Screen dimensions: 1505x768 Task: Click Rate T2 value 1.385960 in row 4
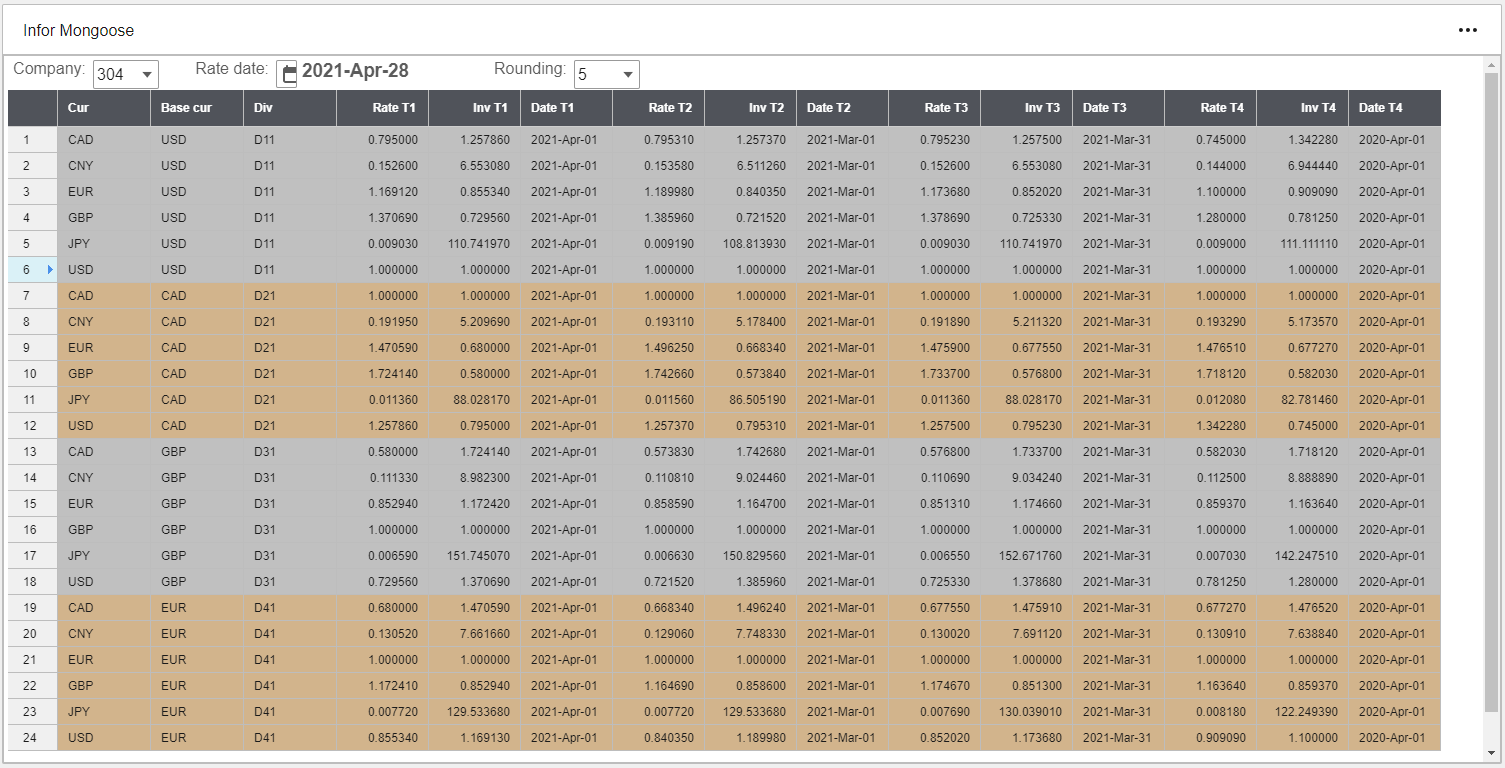659,217
